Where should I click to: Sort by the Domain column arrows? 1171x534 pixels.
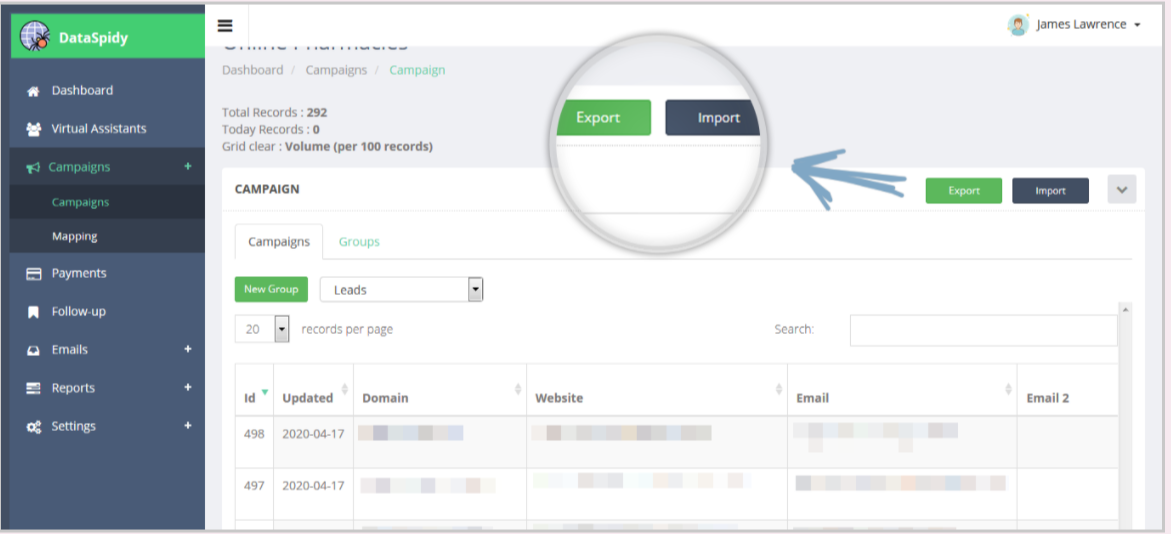[x=518, y=389]
